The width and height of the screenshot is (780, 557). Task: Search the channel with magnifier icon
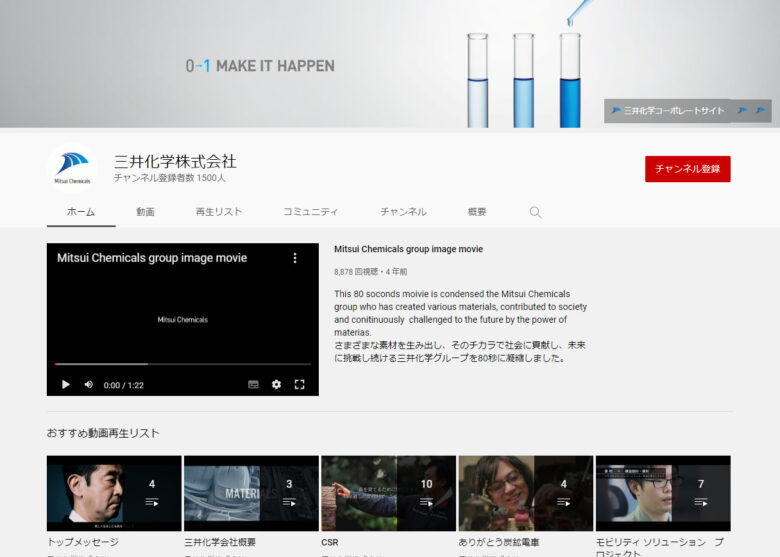coord(535,212)
